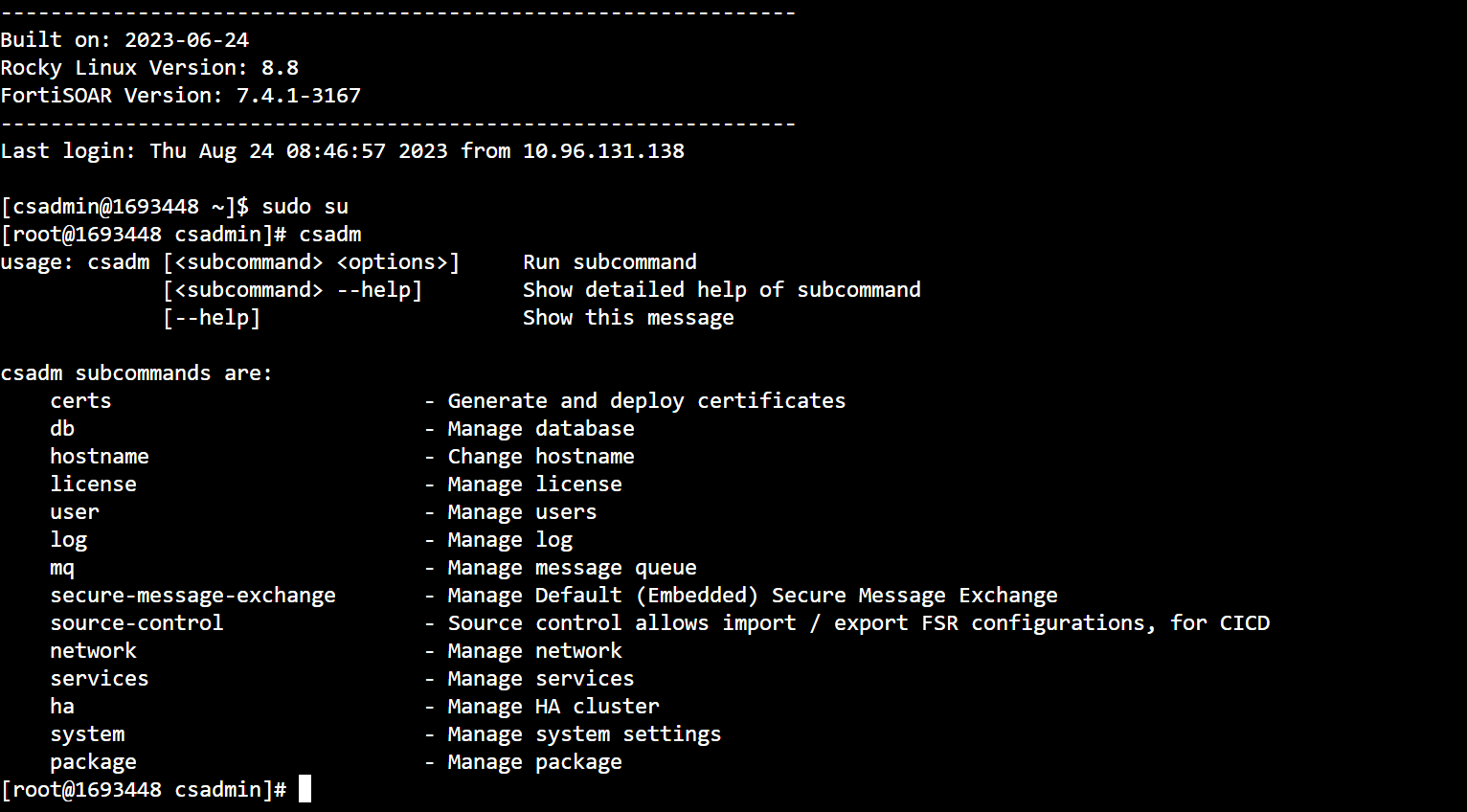Click the 'secure-message-exchange' subcommand
1467x812 pixels.
(x=192, y=595)
